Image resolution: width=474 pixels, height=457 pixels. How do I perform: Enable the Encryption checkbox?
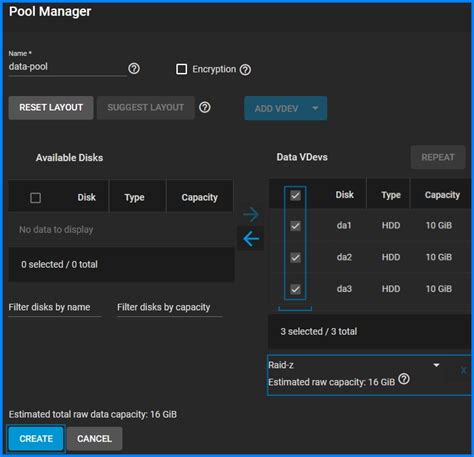[x=181, y=69]
